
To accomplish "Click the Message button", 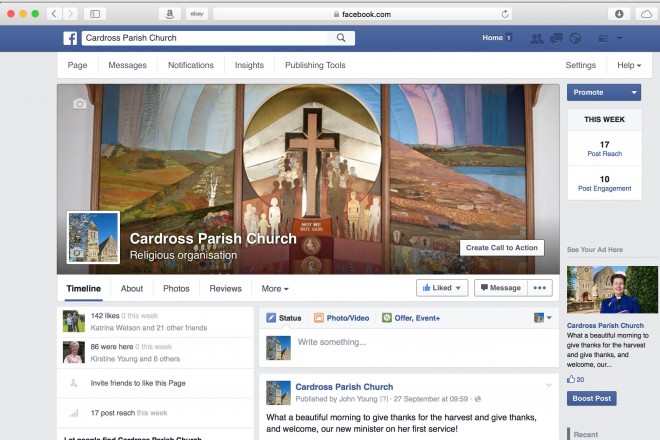I will [500, 288].
